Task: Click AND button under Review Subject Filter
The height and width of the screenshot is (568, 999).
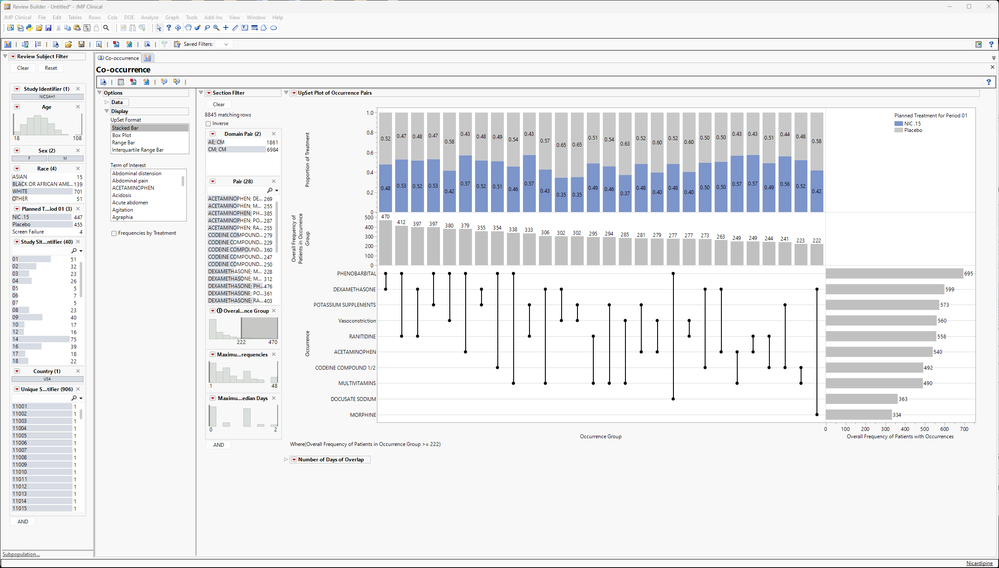Action: tap(23, 522)
